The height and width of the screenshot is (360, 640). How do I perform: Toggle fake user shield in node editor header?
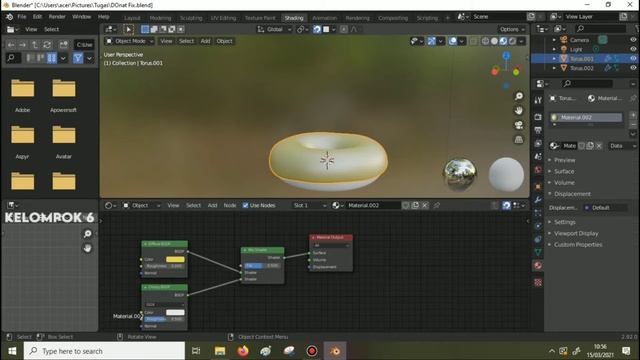406,205
